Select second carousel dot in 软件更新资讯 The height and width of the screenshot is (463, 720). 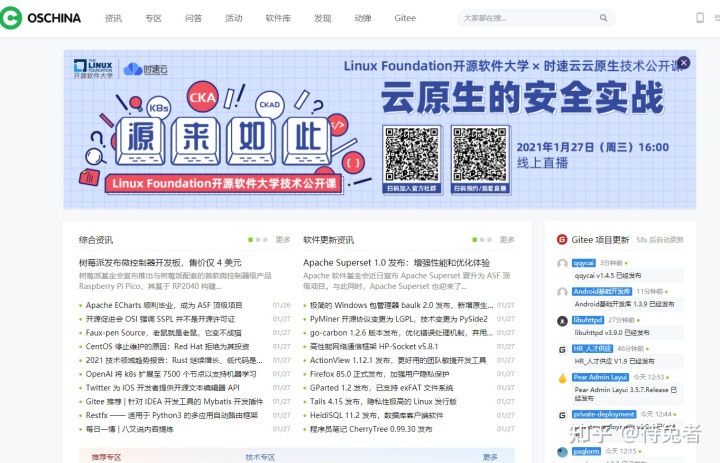pyautogui.click(x=483, y=240)
